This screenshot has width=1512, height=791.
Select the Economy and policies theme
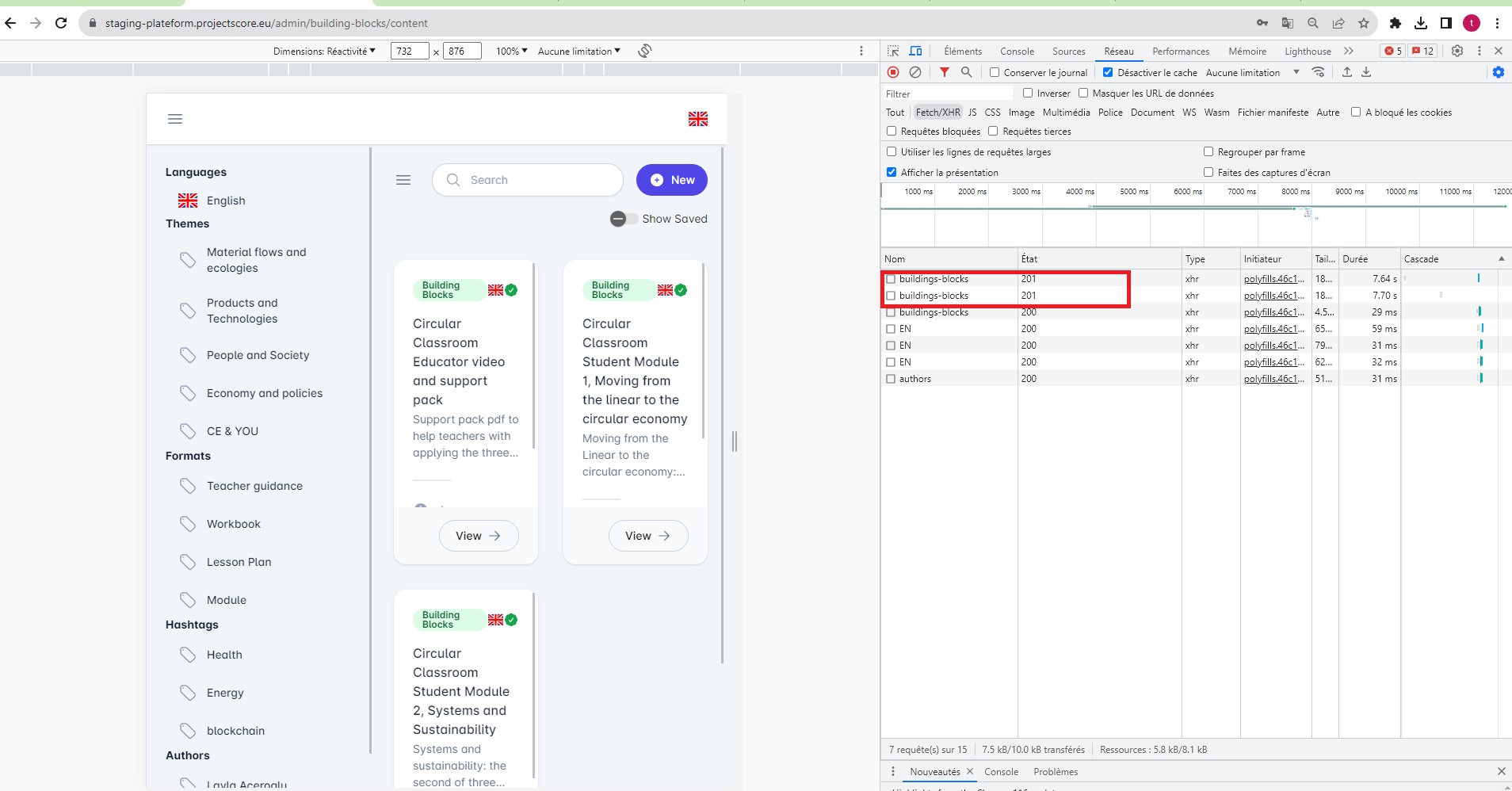[264, 393]
